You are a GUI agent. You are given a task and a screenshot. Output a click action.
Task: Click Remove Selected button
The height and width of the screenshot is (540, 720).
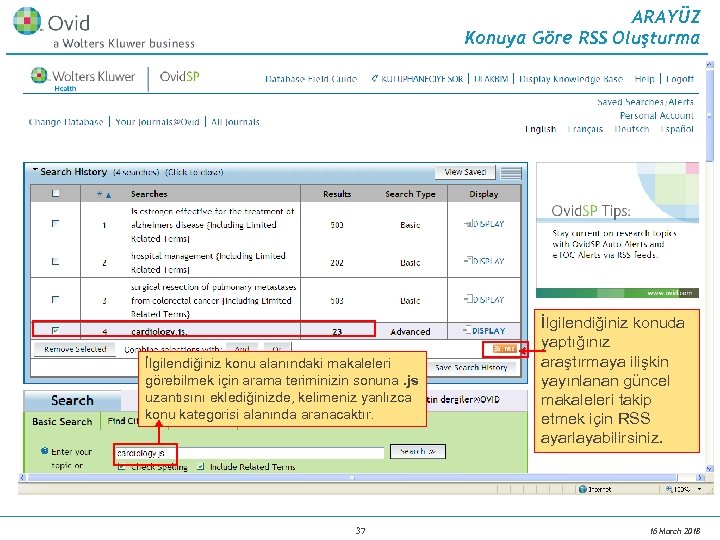(75, 349)
